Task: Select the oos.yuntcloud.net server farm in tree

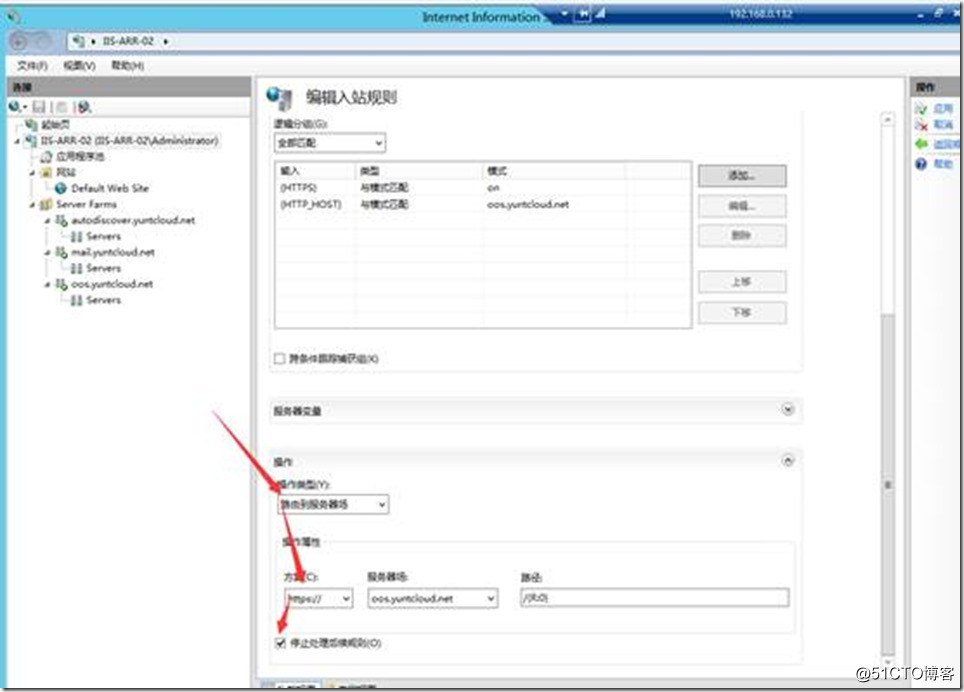Action: click(x=112, y=284)
